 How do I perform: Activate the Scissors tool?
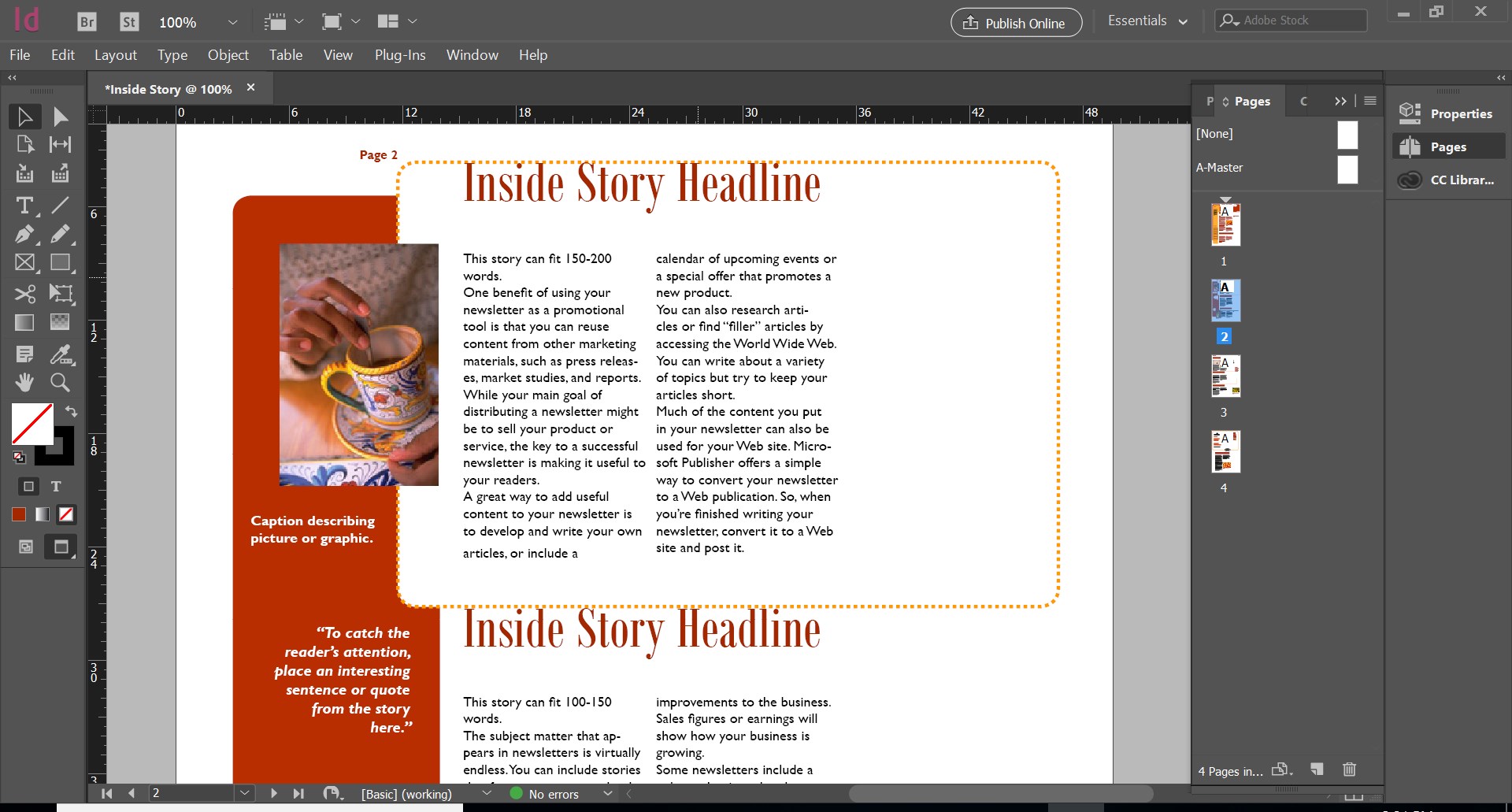[24, 294]
